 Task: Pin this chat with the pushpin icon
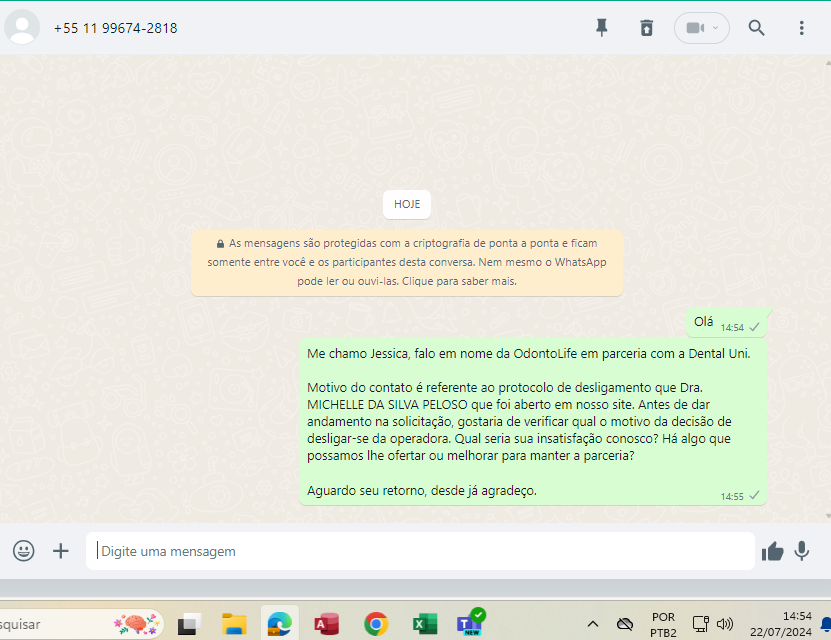pyautogui.click(x=602, y=28)
